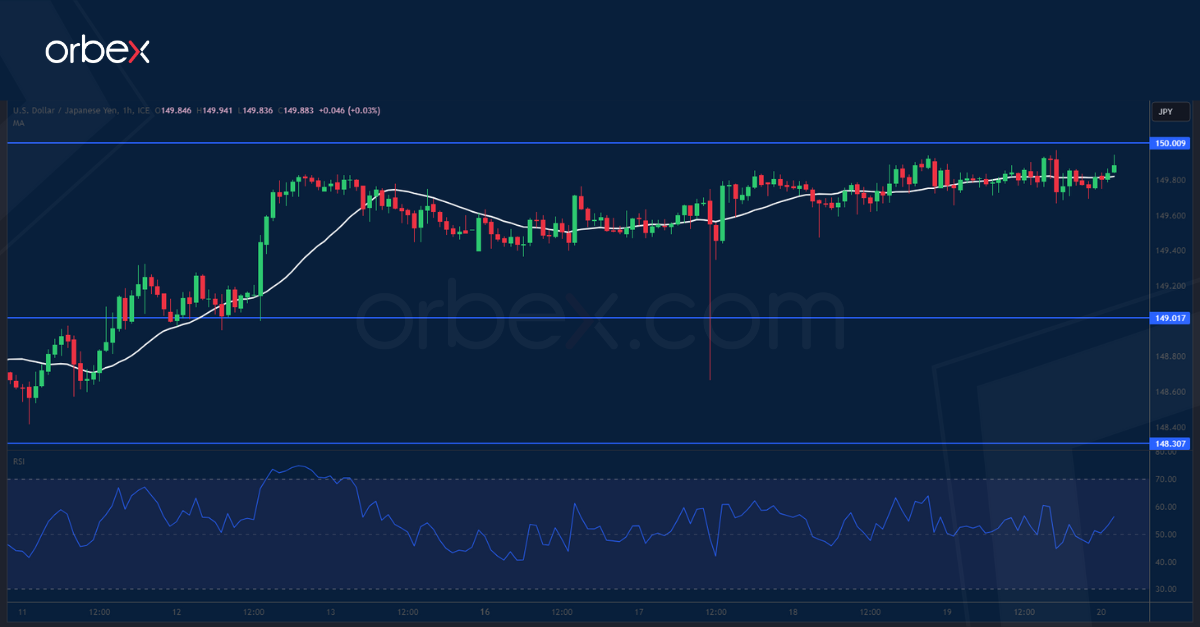
Task: Click the 150.009 price level tag
Action: [x=1170, y=143]
